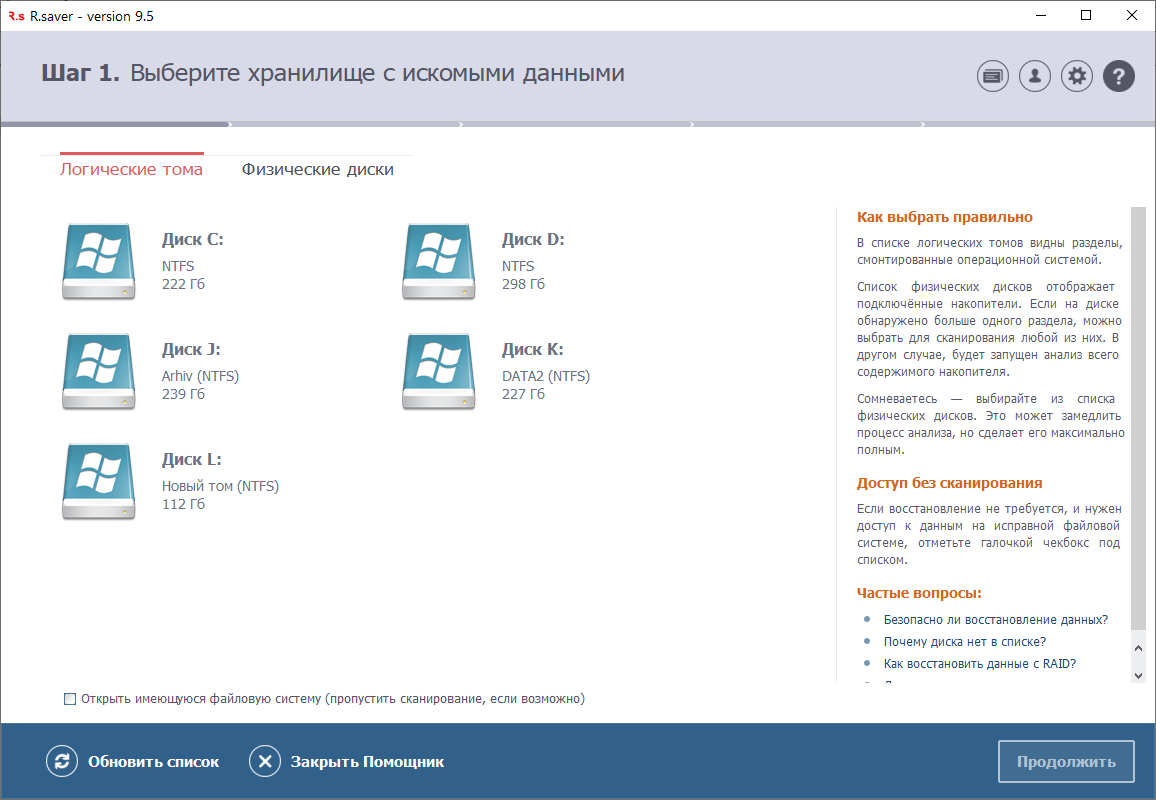Image resolution: width=1156 pixels, height=800 pixels.
Task: Click the log window icon in header
Action: 993,76
